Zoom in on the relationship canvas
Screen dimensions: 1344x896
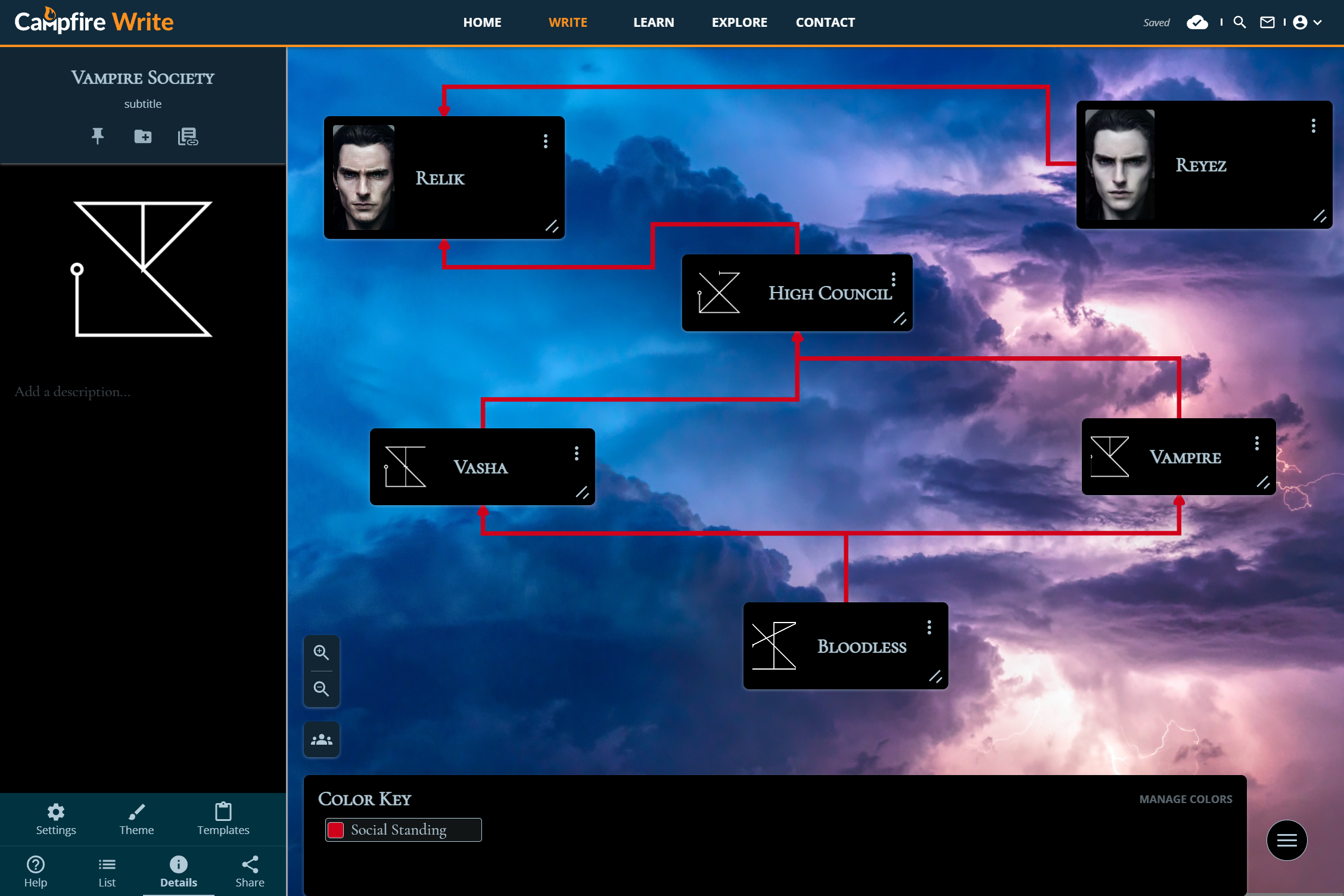[322, 653]
